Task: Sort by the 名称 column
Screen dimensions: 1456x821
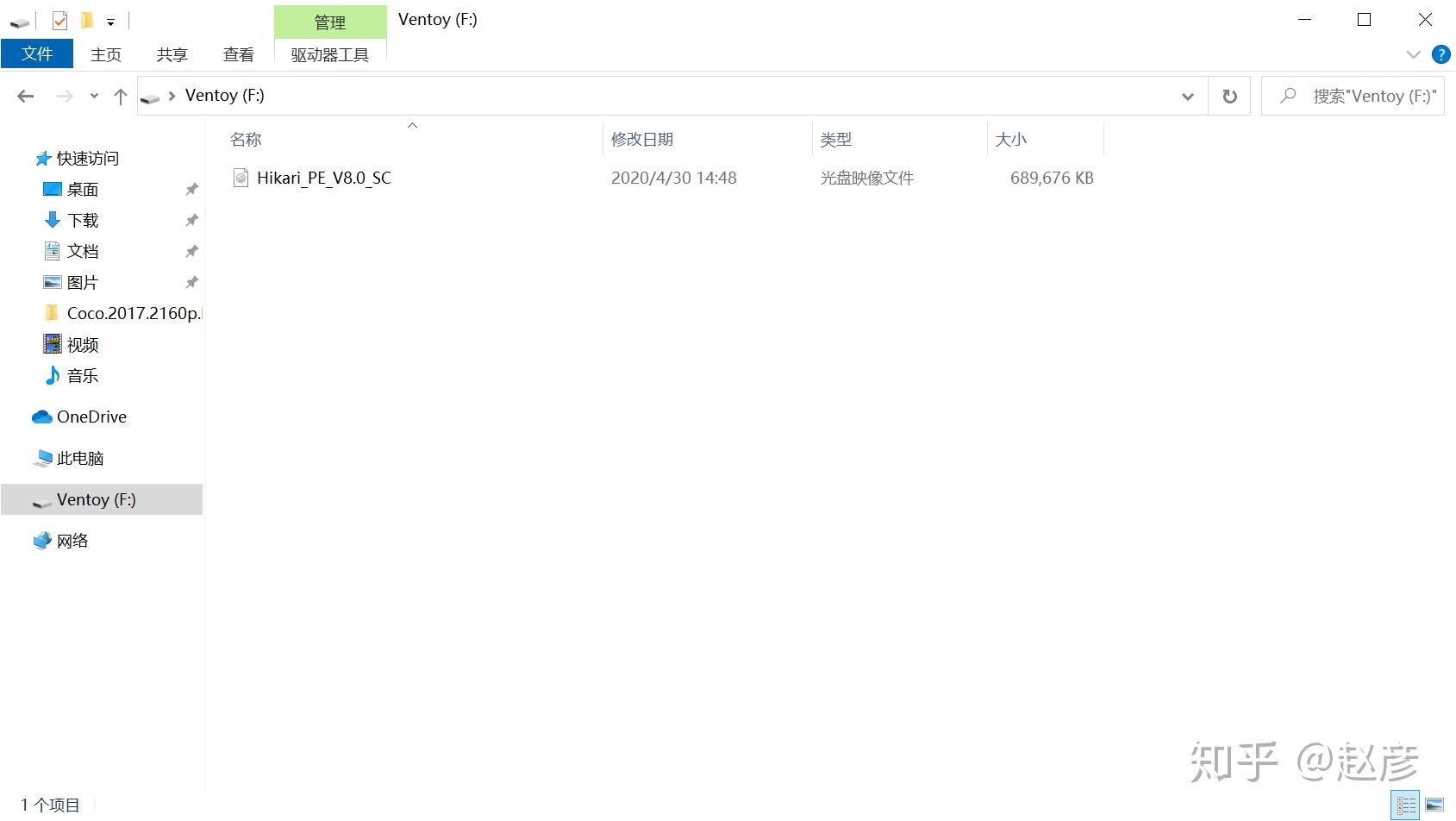Action: tap(246, 139)
